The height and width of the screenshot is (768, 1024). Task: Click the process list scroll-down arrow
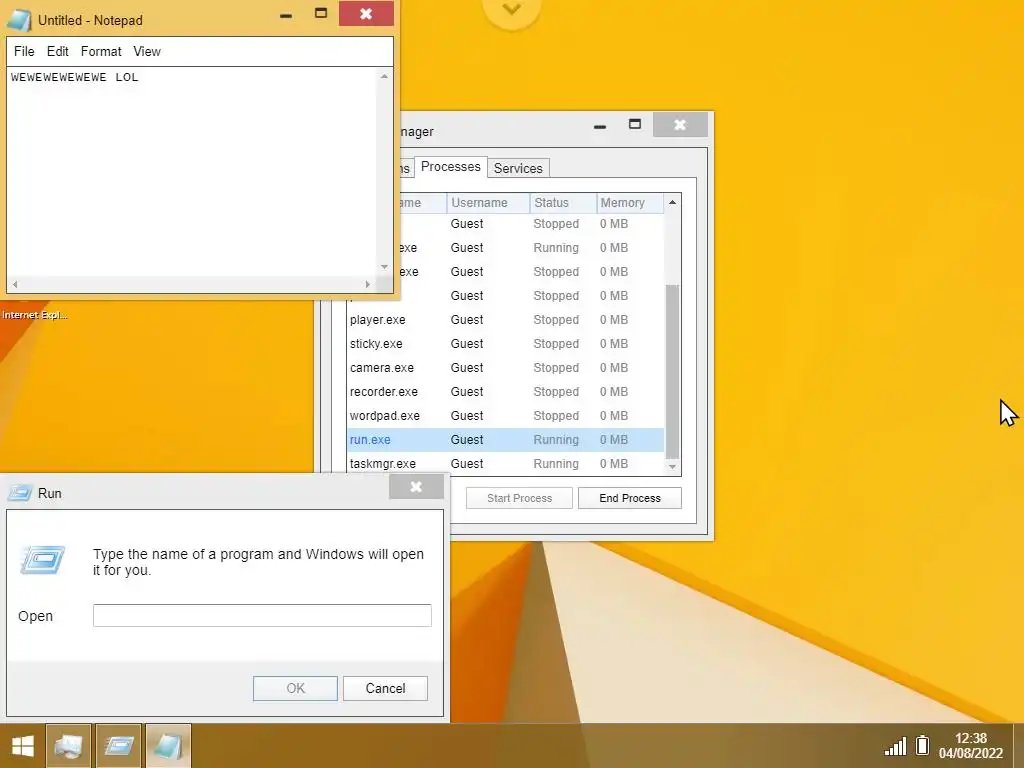click(672, 467)
